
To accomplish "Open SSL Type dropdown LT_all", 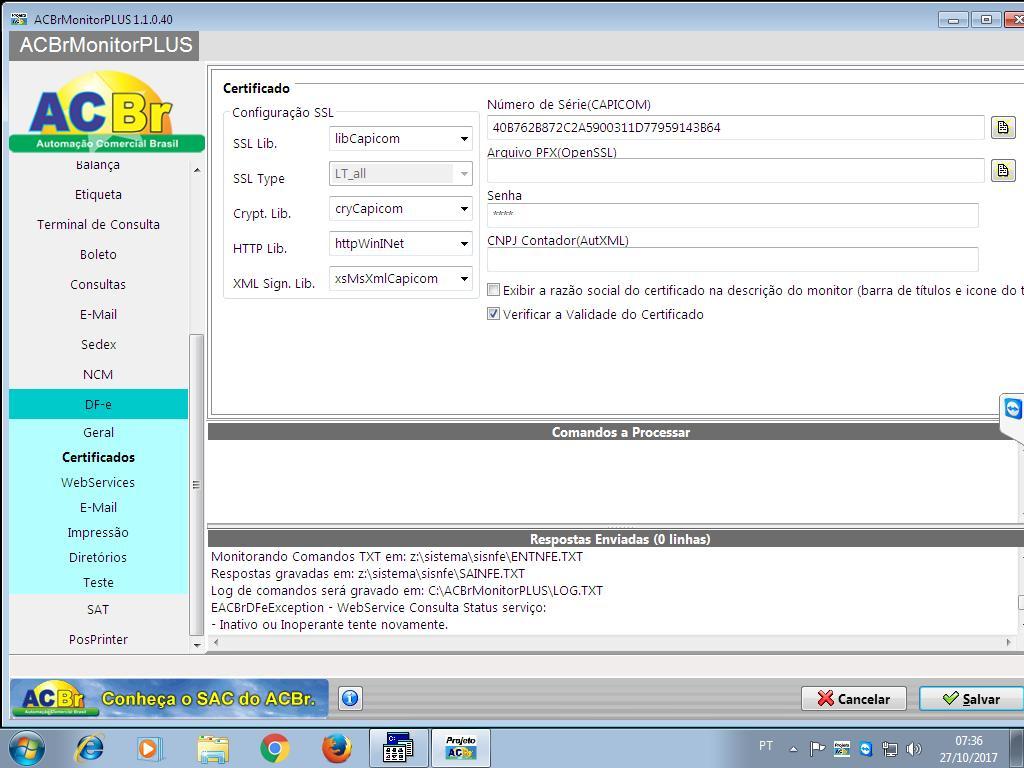I will click(400, 174).
